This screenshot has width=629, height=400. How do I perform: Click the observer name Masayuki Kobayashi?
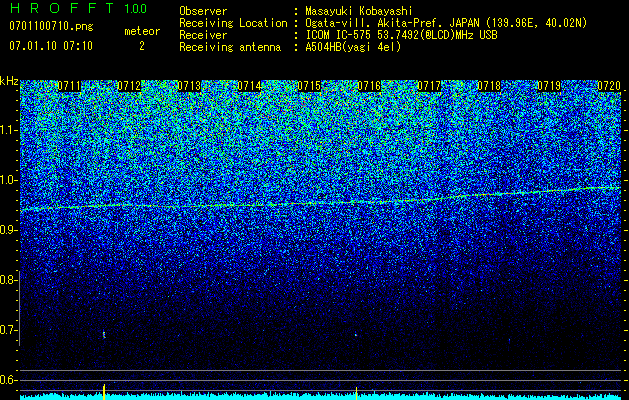click(x=359, y=11)
